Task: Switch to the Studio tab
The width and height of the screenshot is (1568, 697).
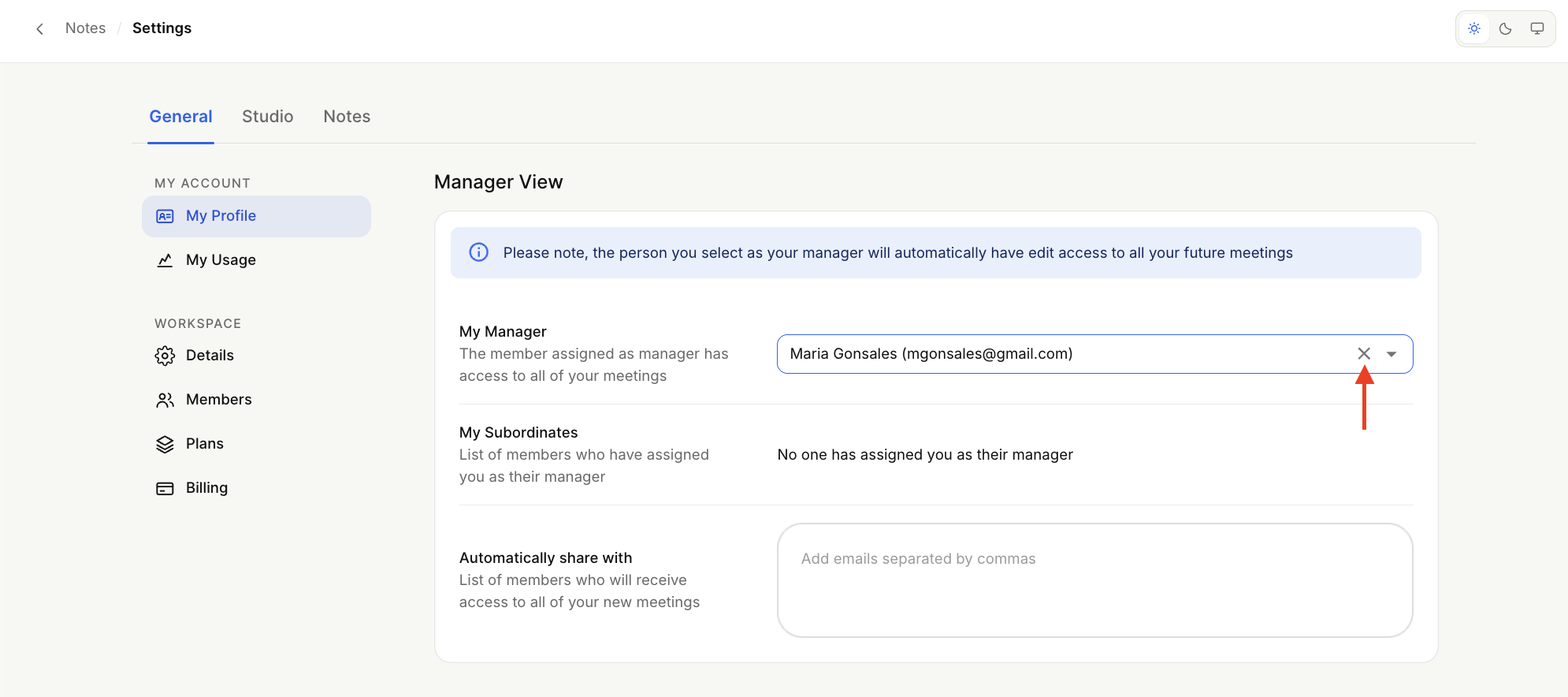Action: click(x=268, y=117)
